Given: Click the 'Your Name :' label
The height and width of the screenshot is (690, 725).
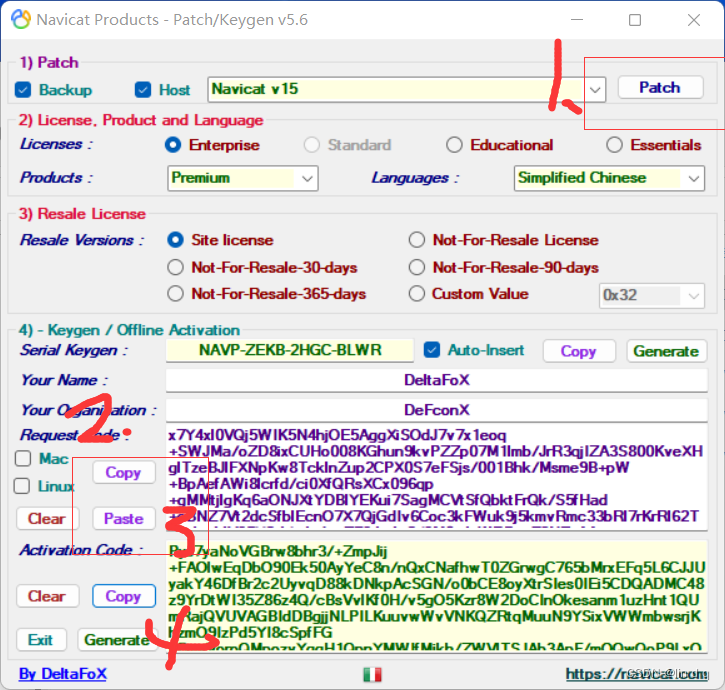Looking at the screenshot, I should (x=64, y=380).
